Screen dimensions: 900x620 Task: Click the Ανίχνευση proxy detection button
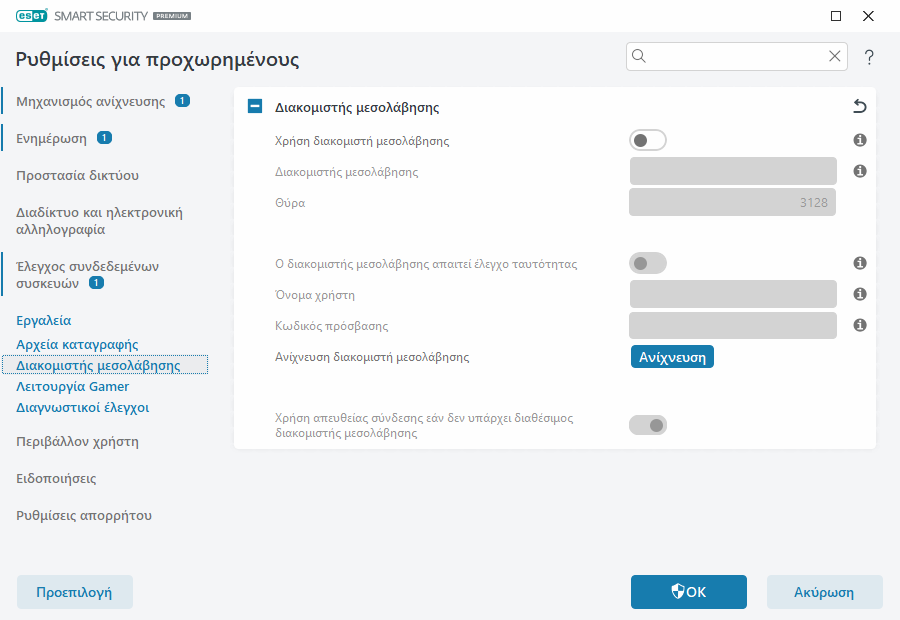click(672, 356)
